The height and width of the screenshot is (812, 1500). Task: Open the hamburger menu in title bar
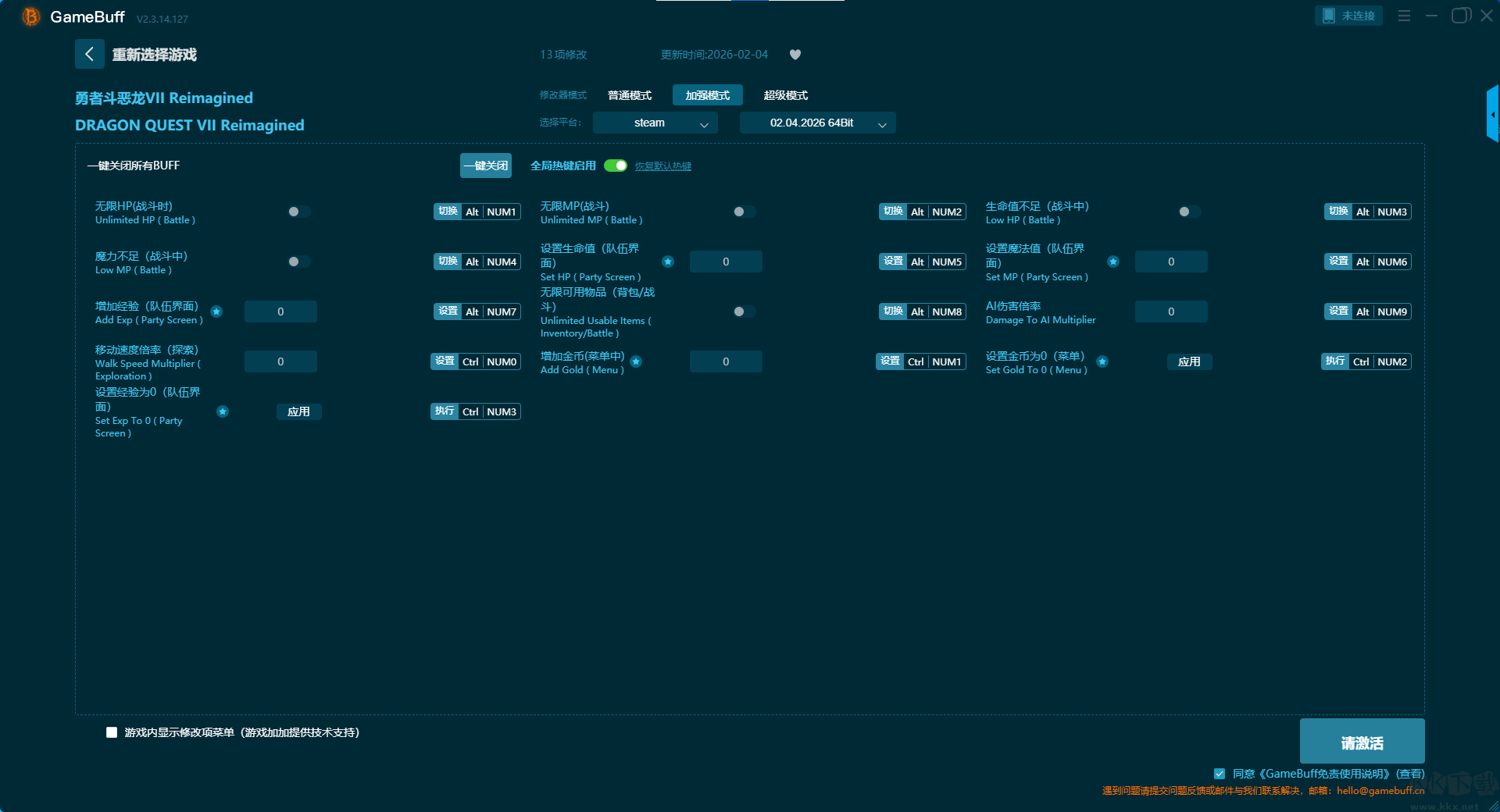pyautogui.click(x=1404, y=16)
